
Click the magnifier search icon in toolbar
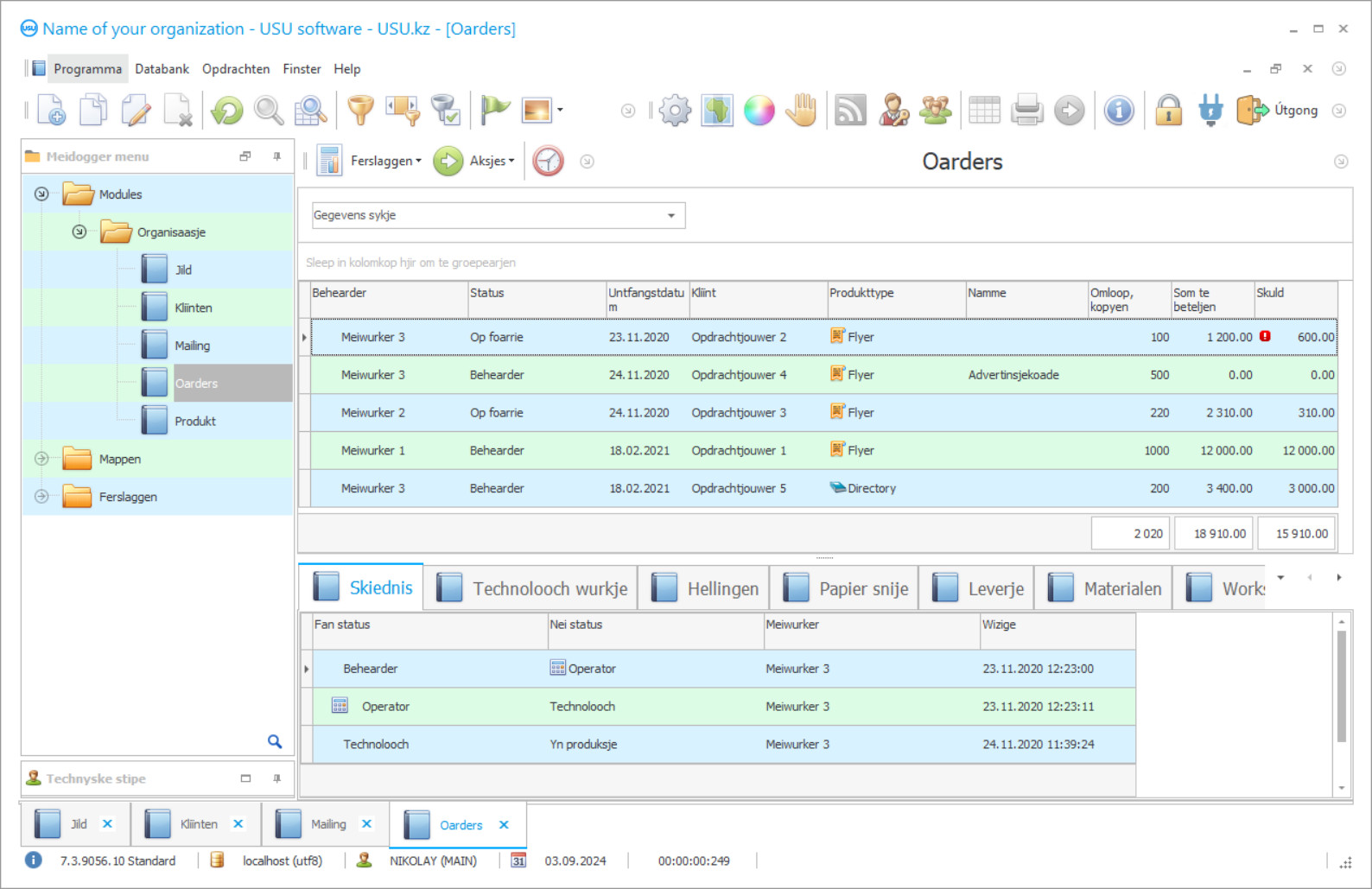click(x=269, y=111)
